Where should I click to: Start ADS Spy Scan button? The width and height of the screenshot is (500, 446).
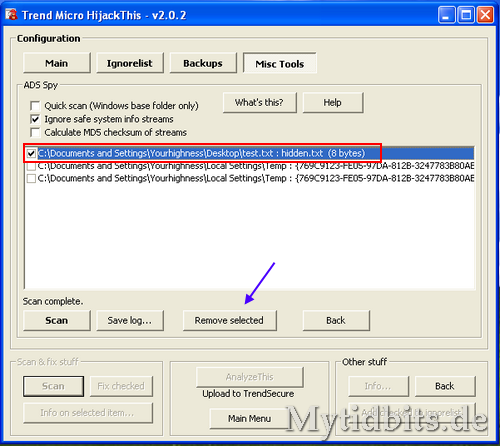(57, 320)
